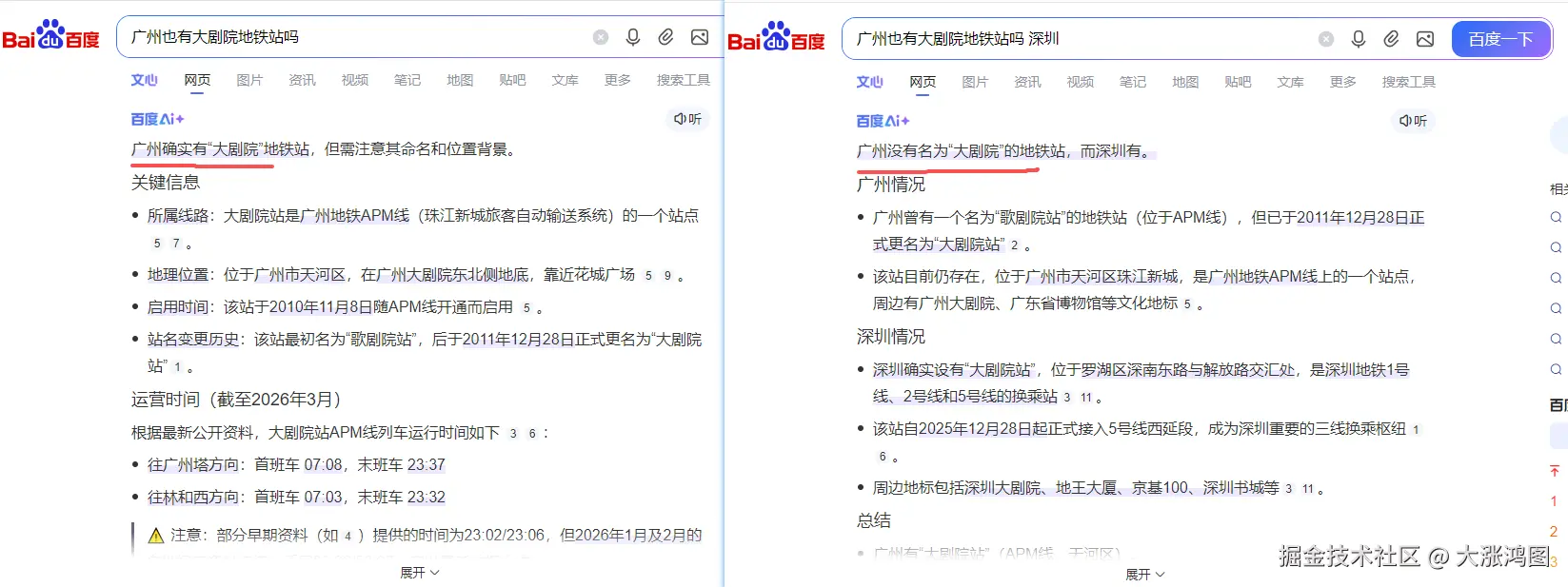Open the Baidu logo in right window
Screen dimensions: 1568x587
click(x=776, y=38)
